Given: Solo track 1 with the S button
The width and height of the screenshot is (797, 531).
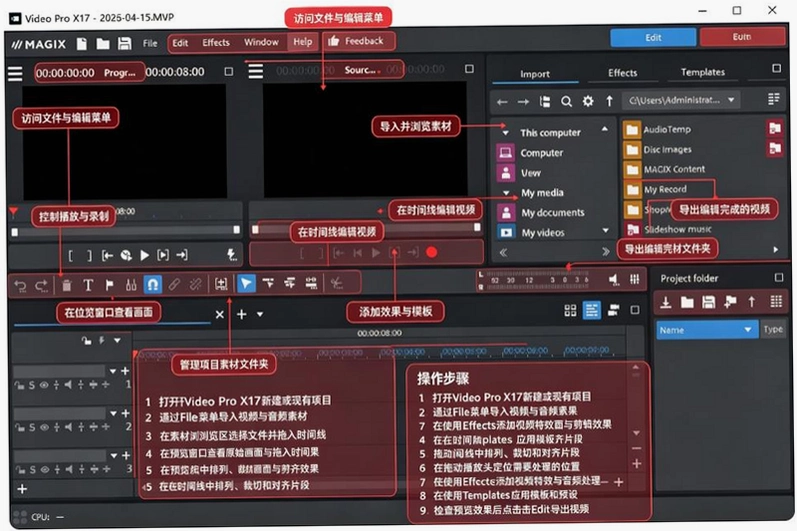Looking at the screenshot, I should pos(32,385).
